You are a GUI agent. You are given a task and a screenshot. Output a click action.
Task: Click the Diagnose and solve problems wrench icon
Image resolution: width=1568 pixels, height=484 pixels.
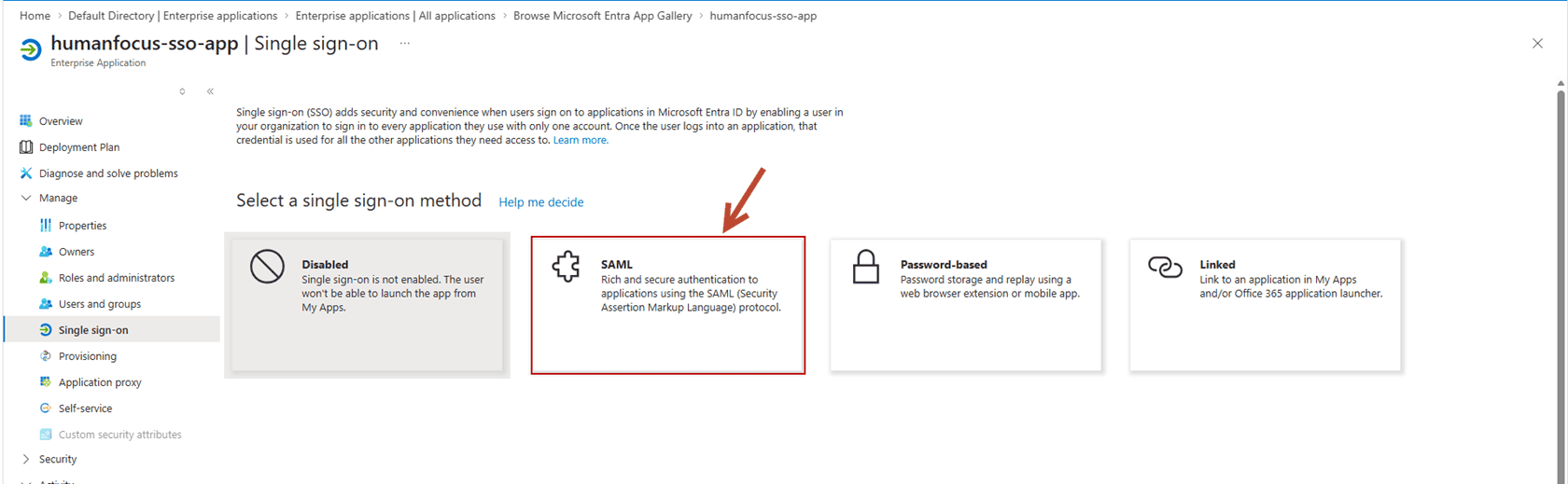pos(26,173)
